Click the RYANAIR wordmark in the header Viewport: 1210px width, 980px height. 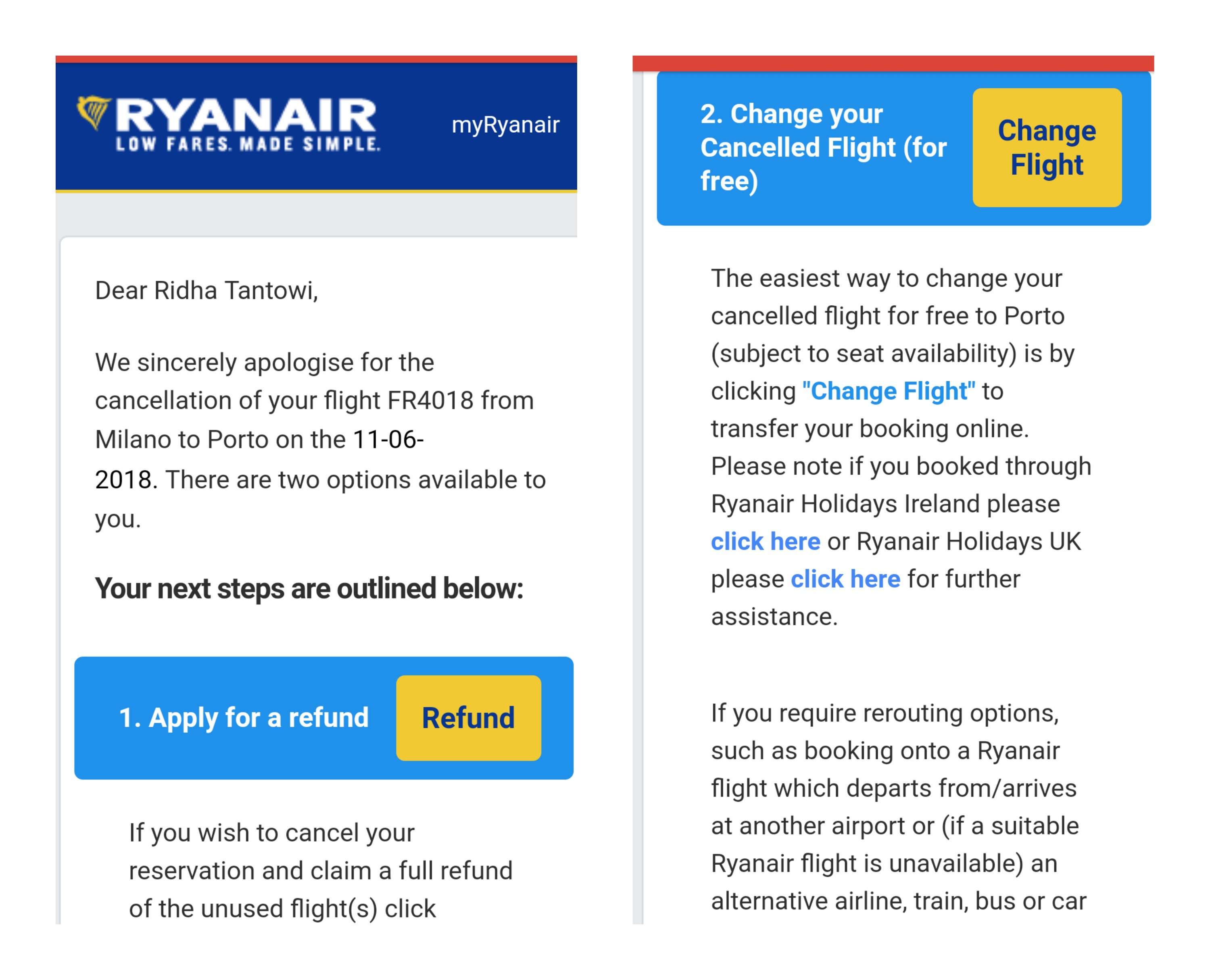[x=246, y=115]
